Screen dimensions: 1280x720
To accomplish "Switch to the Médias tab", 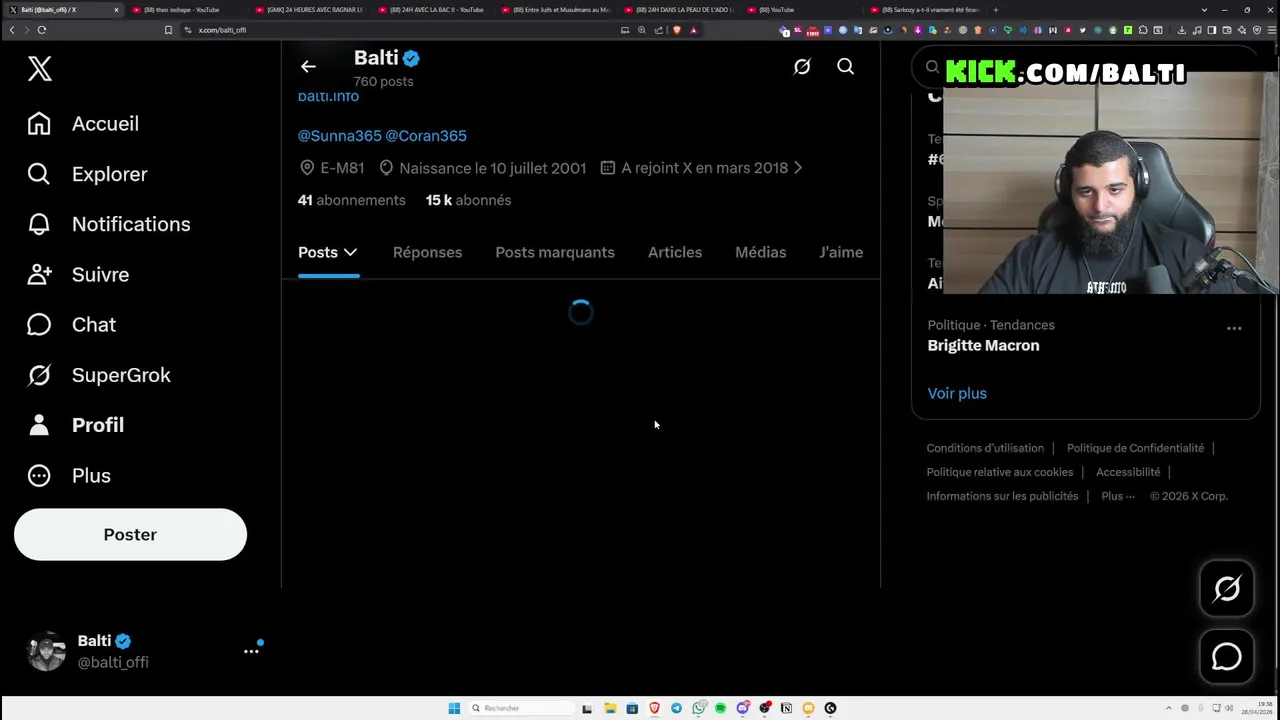I will pos(760,252).
